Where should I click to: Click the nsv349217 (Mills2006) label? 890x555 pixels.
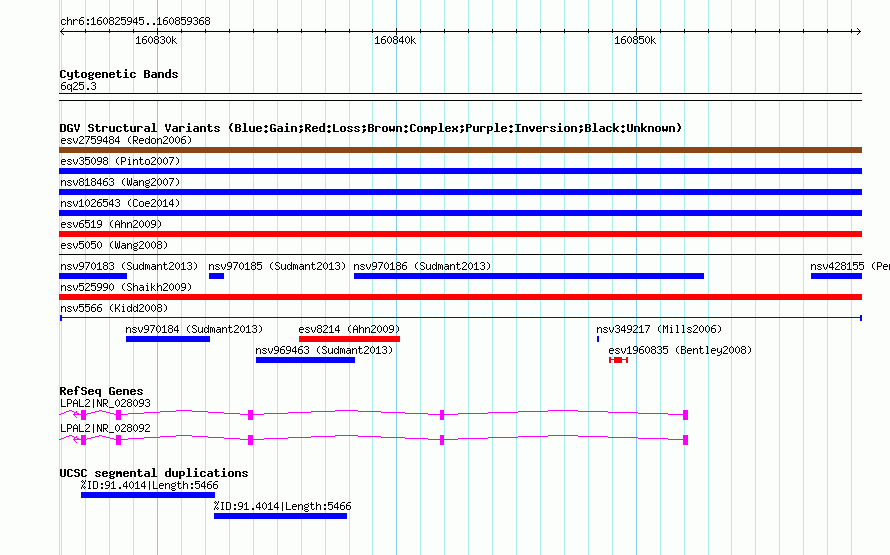click(x=659, y=329)
